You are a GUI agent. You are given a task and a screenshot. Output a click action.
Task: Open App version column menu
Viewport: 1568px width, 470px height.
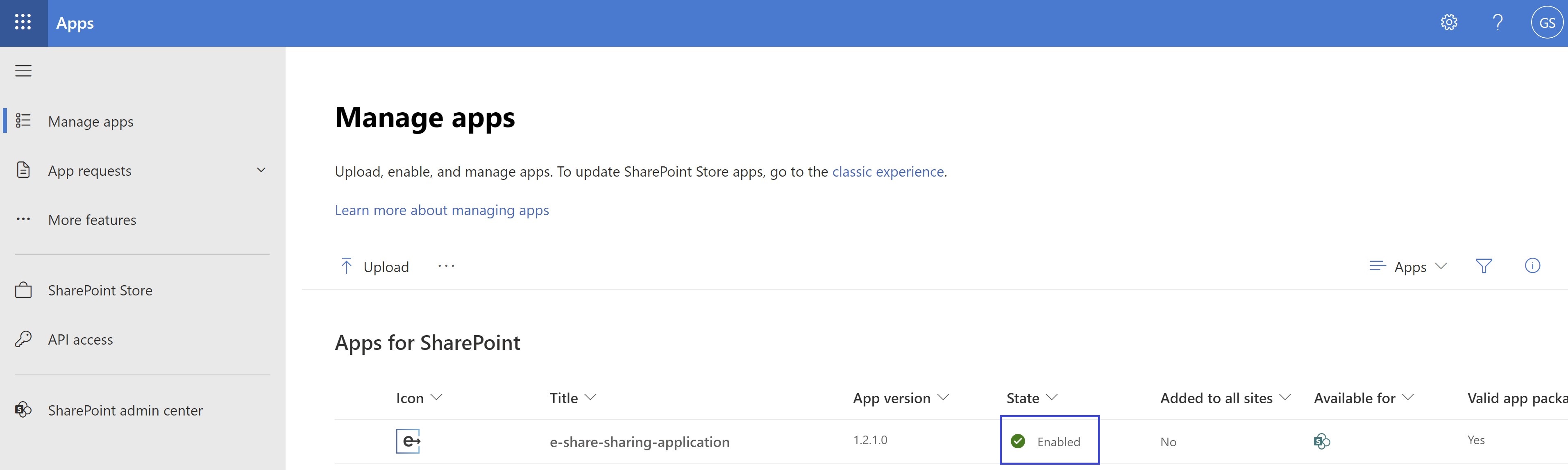coord(901,398)
